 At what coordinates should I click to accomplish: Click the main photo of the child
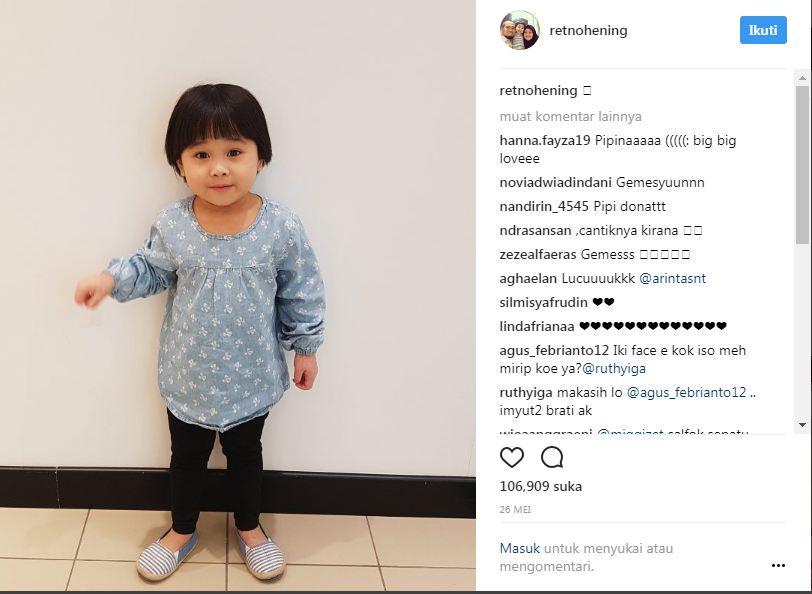pyautogui.click(x=238, y=295)
